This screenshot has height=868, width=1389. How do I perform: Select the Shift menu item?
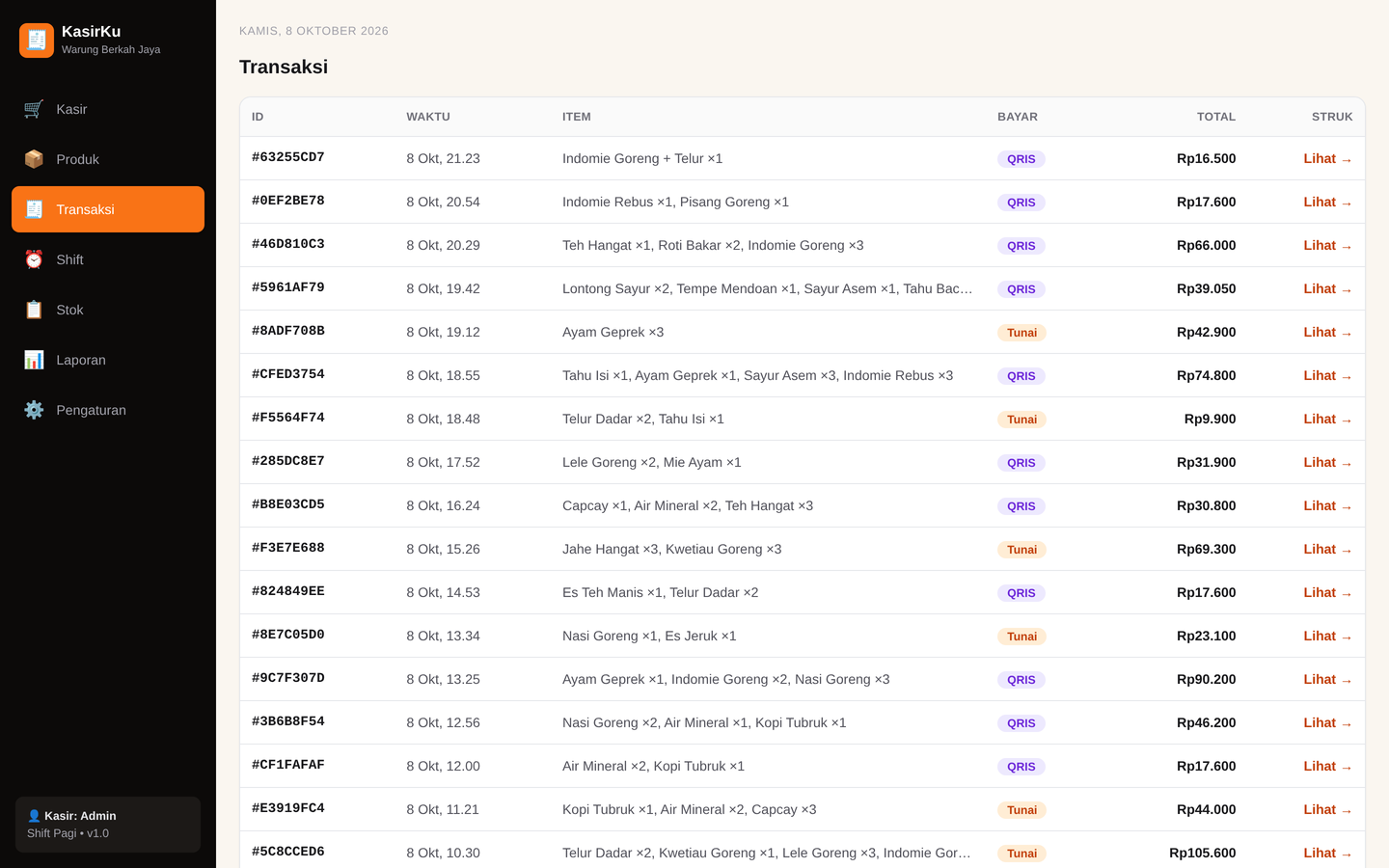[x=108, y=259]
